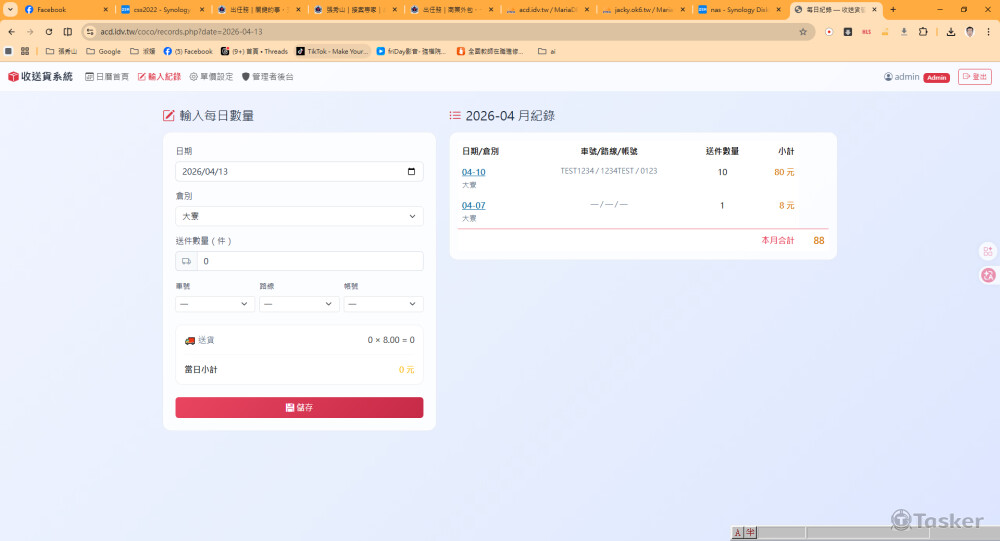This screenshot has width=1000, height=541.
Task: Click the red Admin badge
Action: coord(937,77)
